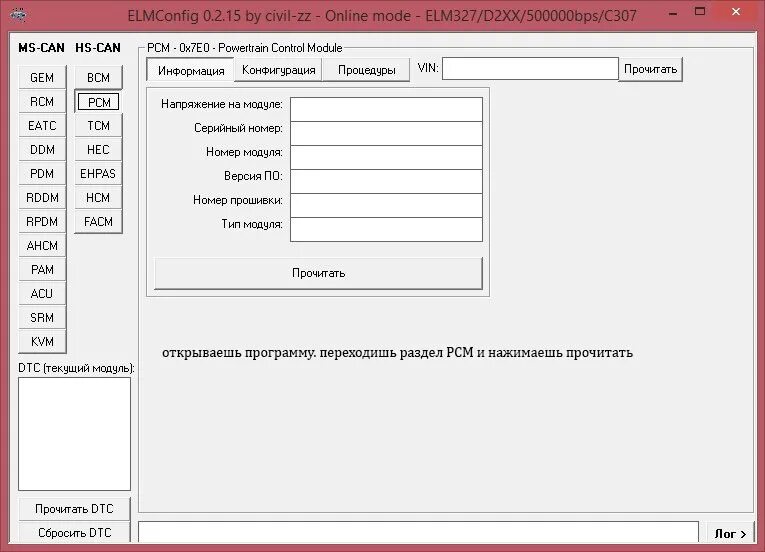Open the KVM module
Viewport: 765px width, 552px height.
pos(42,341)
